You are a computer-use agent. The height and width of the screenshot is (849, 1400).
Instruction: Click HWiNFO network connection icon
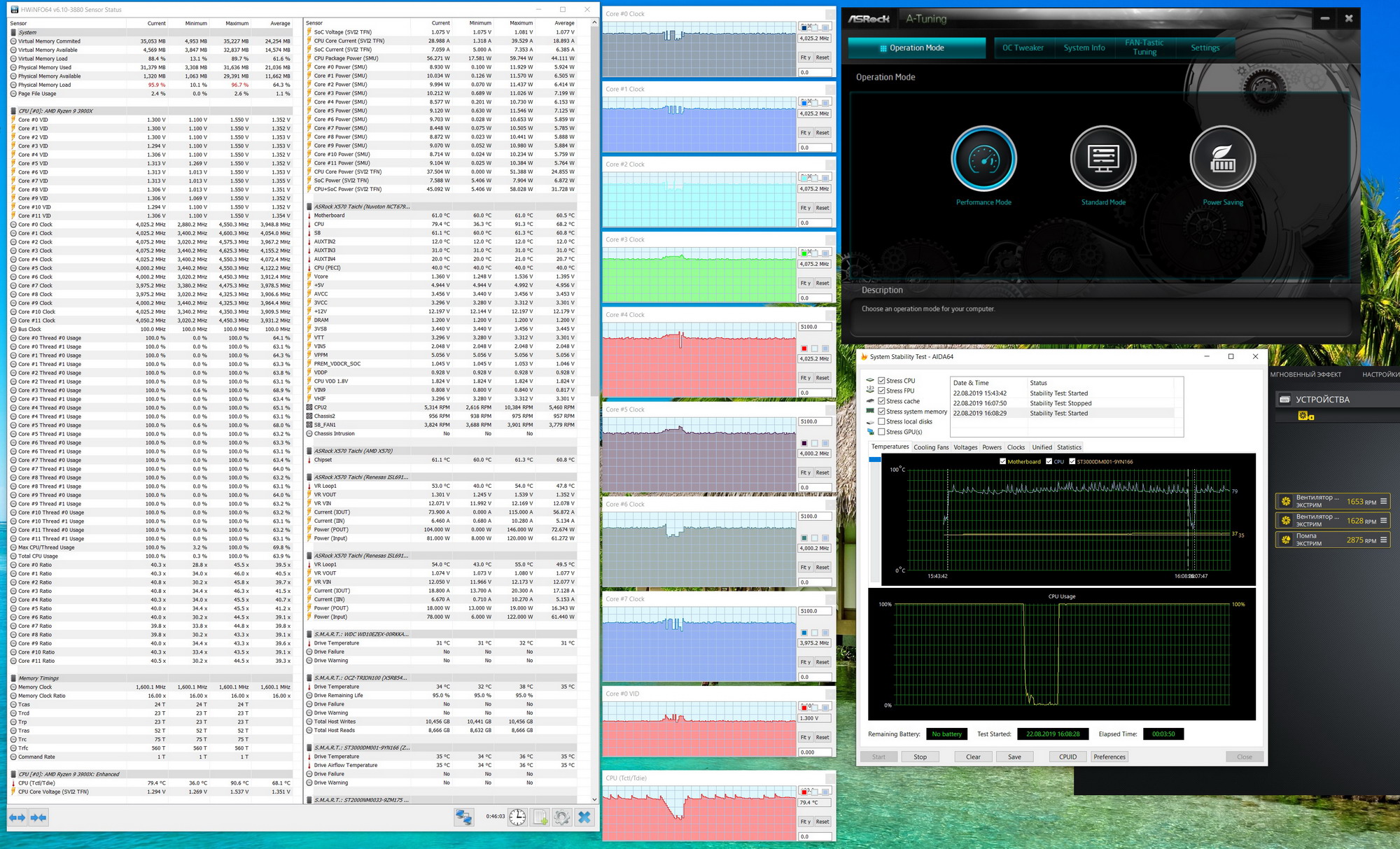pyautogui.click(x=463, y=817)
